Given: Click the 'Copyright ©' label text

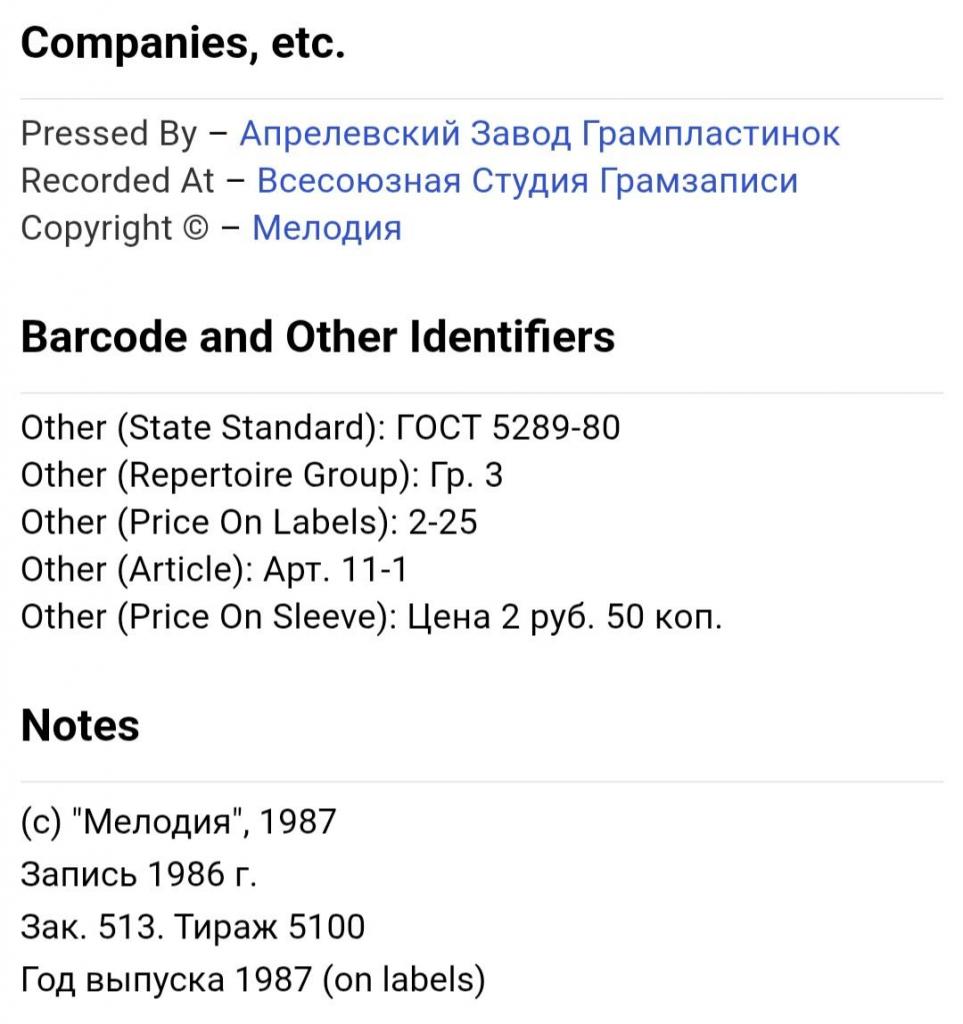Looking at the screenshot, I should (x=110, y=228).
